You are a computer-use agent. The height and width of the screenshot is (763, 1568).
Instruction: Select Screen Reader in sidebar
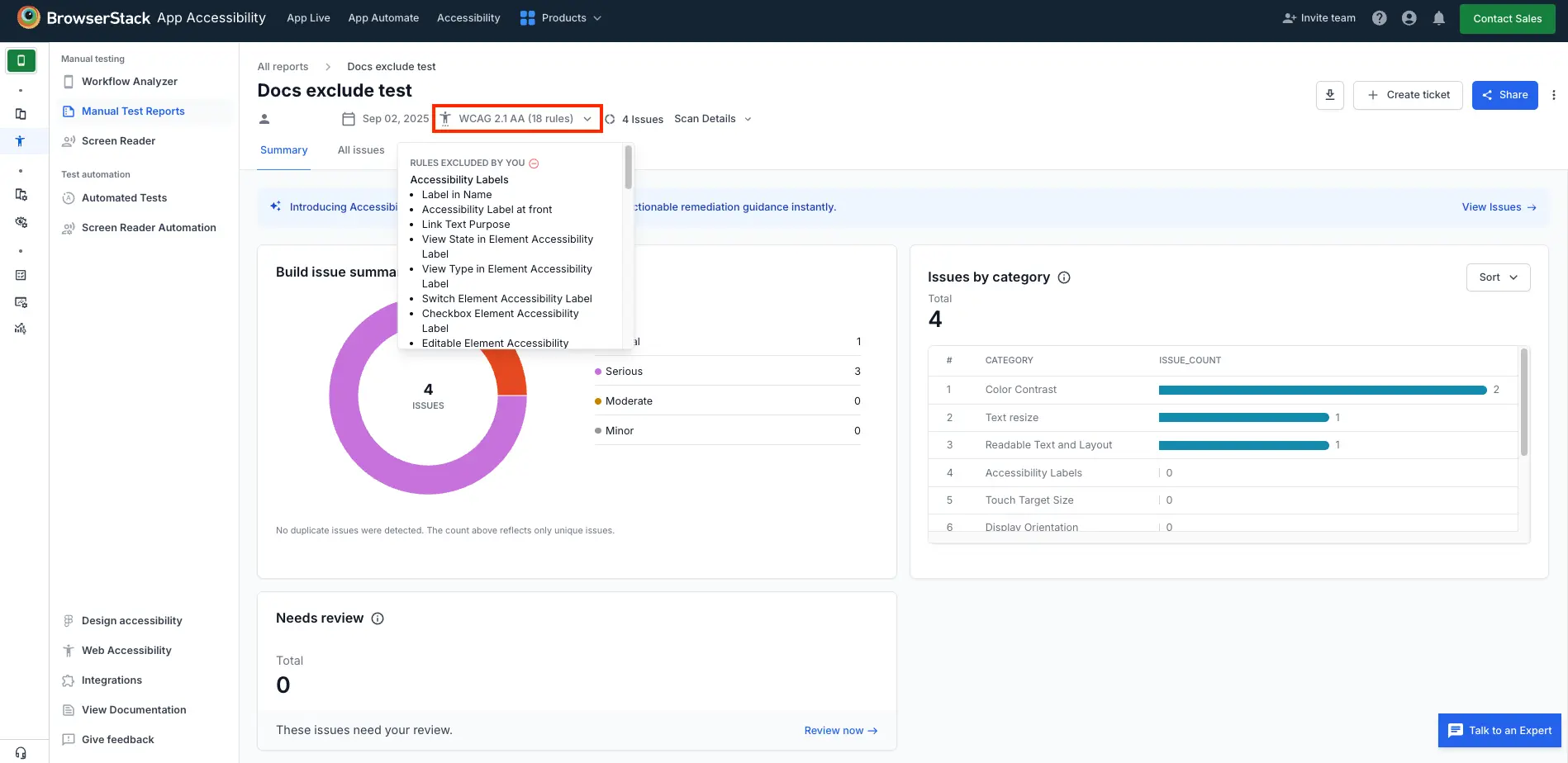pyautogui.click(x=118, y=141)
